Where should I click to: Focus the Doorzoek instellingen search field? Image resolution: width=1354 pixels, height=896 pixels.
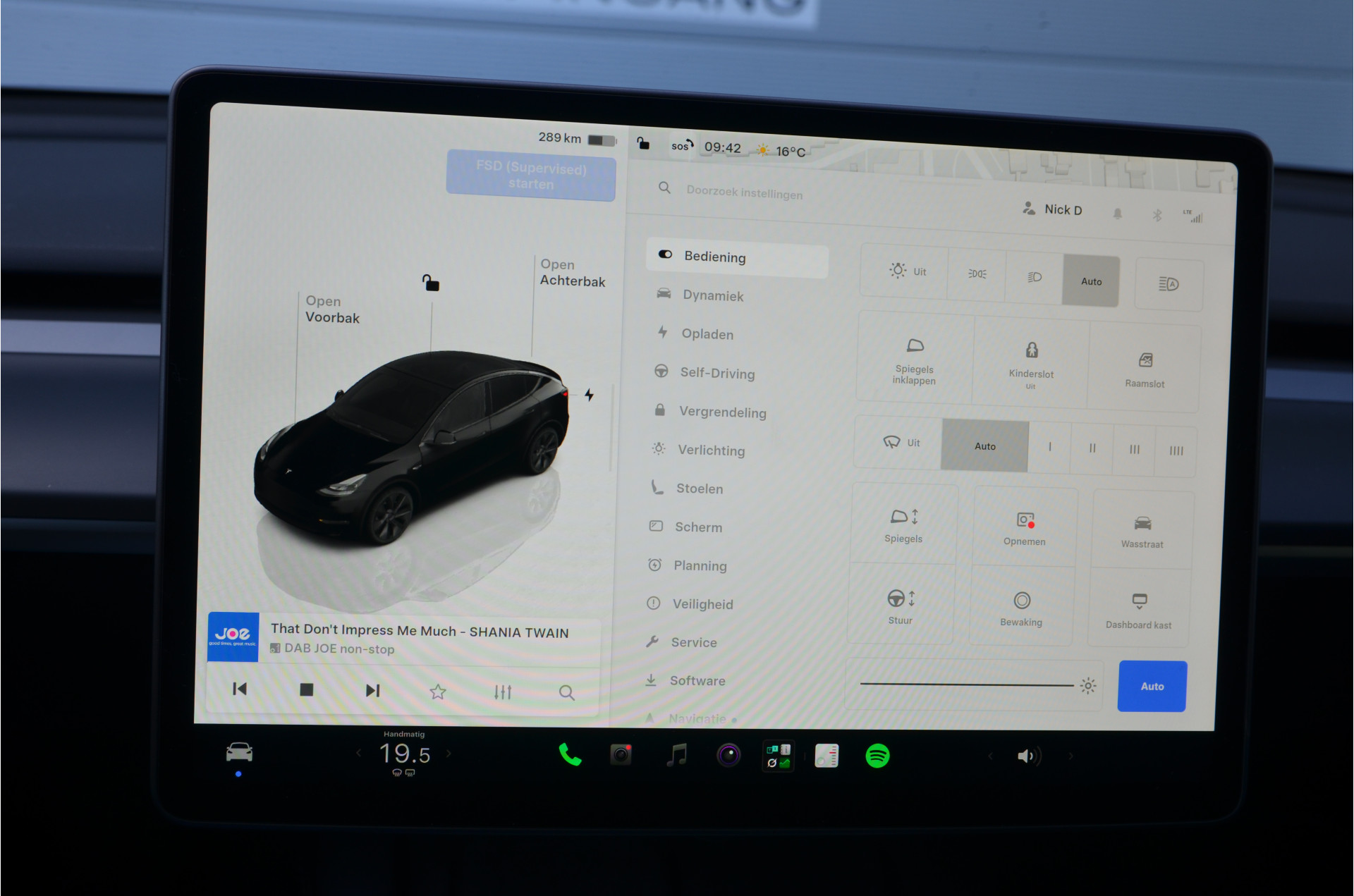click(x=744, y=192)
